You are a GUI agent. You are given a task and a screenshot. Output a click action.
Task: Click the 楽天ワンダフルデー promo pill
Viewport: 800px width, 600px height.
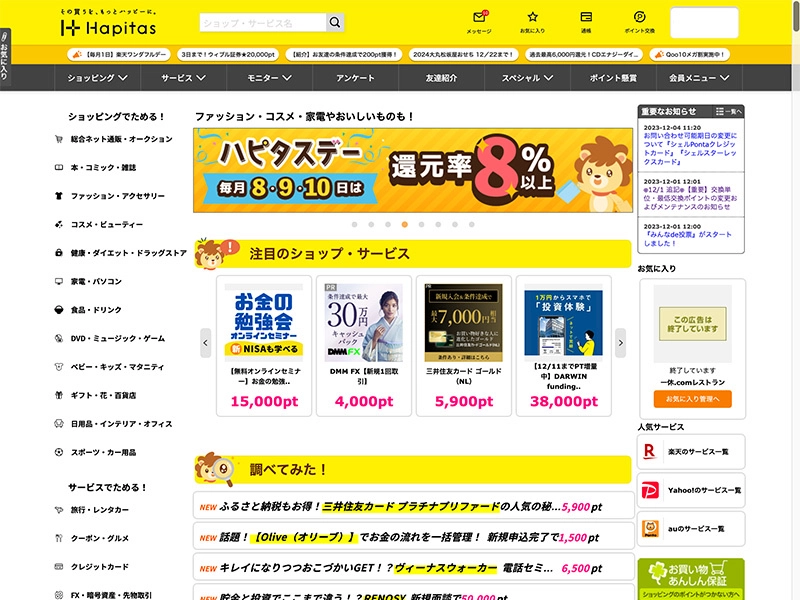119,55
